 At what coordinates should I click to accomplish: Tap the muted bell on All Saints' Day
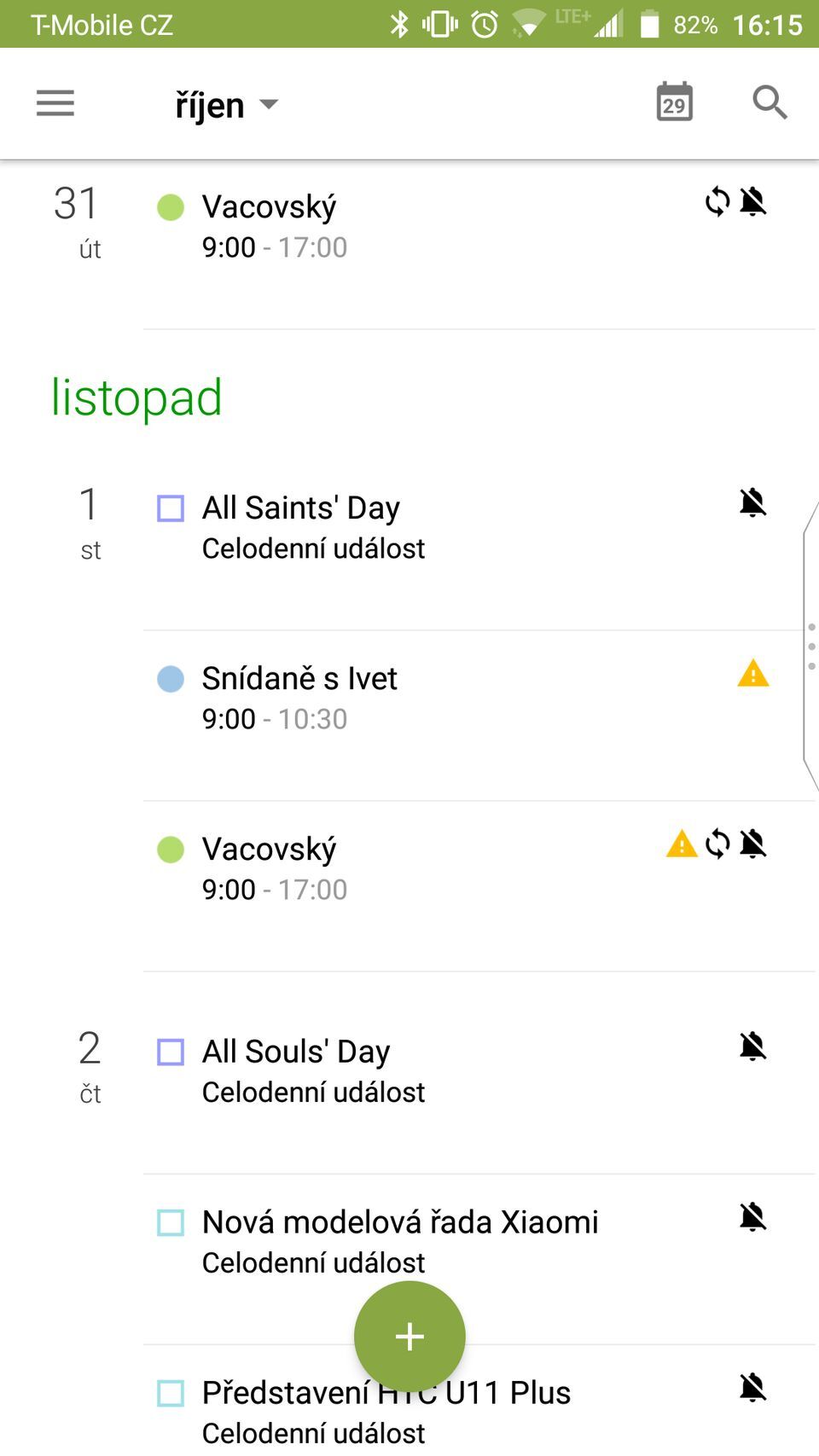click(752, 502)
